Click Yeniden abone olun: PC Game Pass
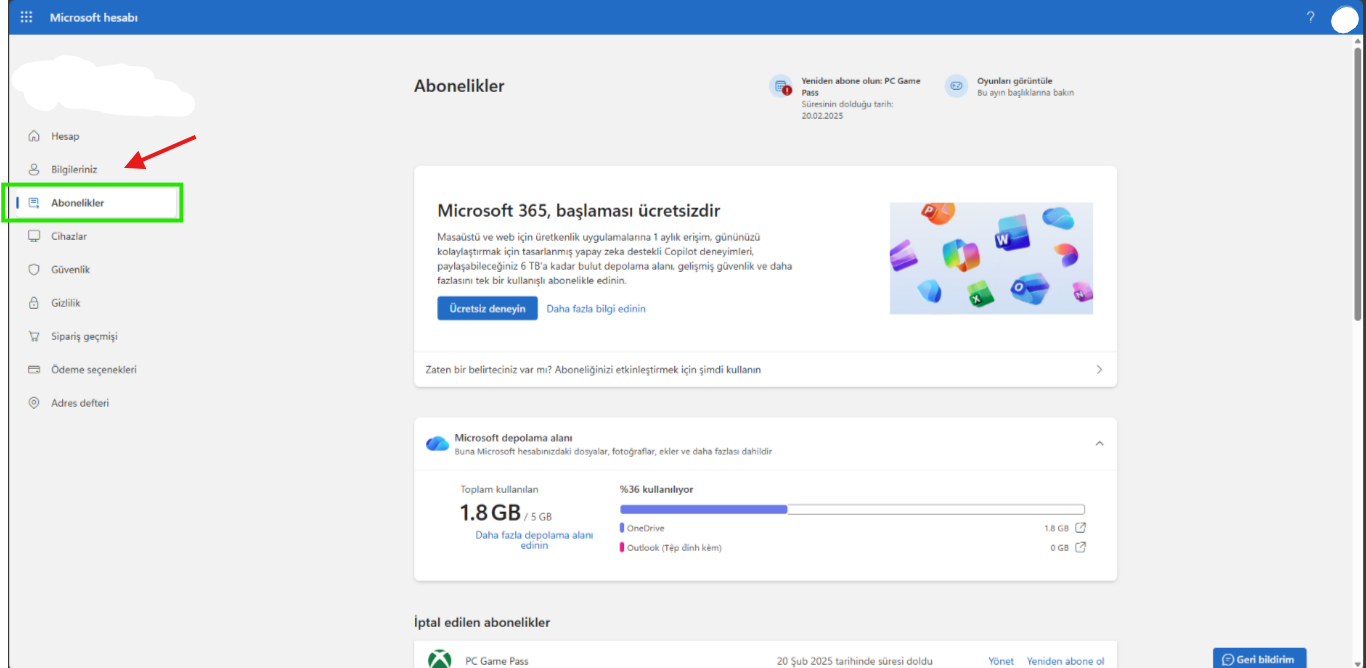The height and width of the screenshot is (668, 1366). point(861,86)
